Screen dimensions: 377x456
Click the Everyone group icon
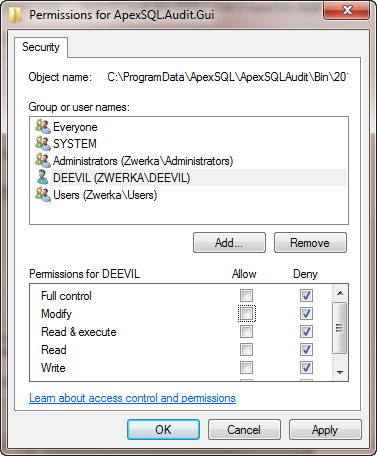click(43, 126)
